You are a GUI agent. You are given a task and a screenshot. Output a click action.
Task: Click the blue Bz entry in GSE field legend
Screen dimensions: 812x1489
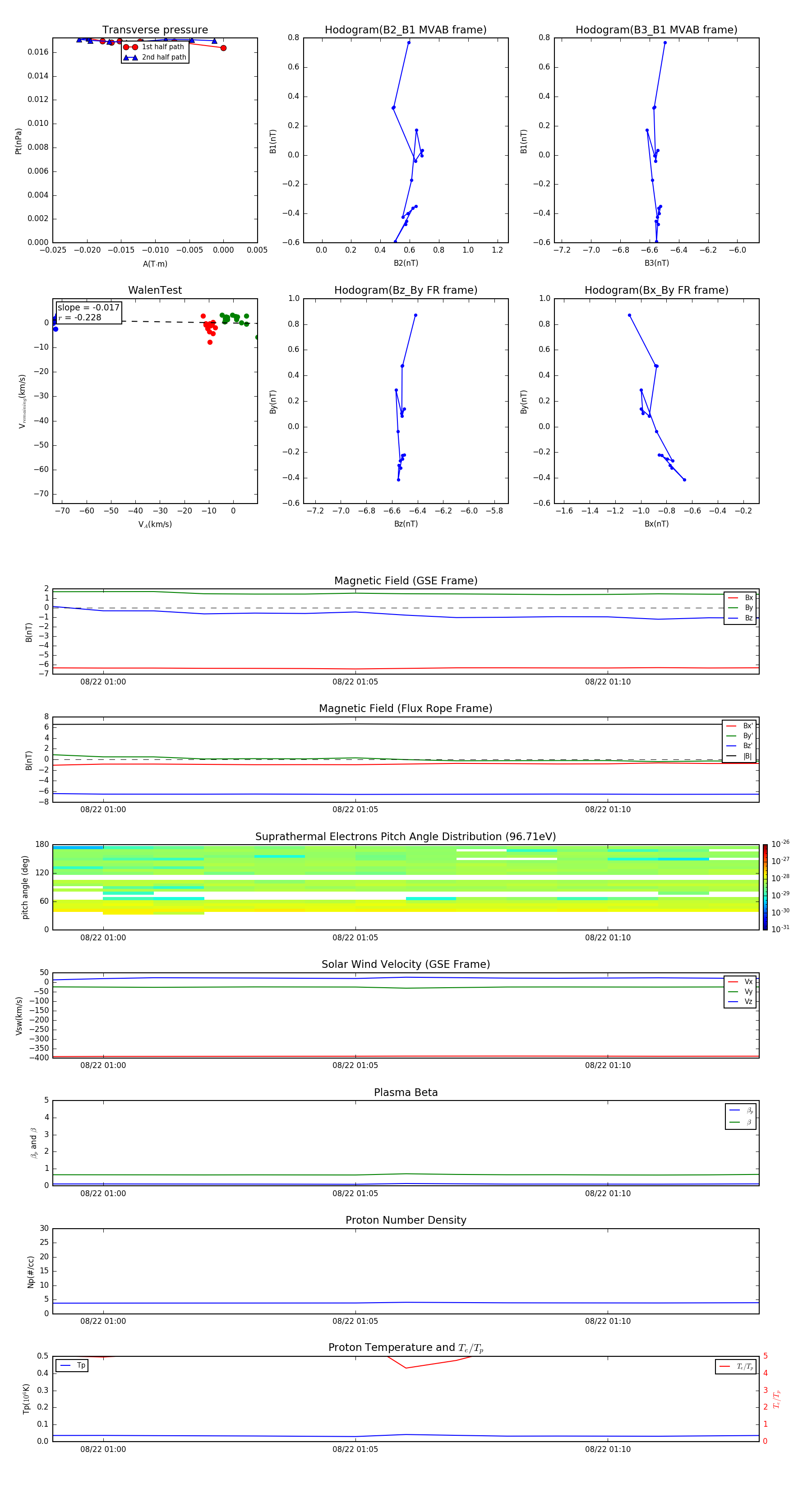[x=740, y=619]
